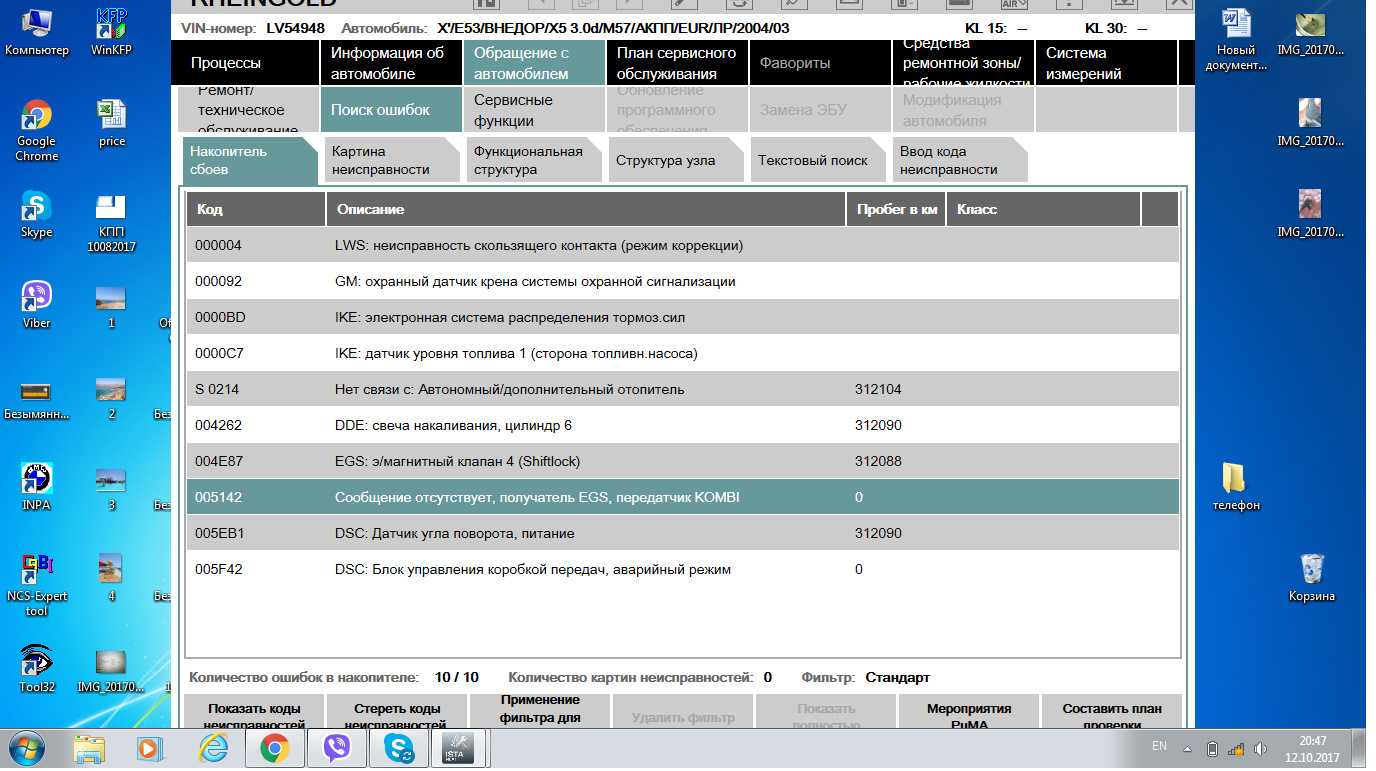This screenshot has height=771, width=1376.
Task: Open the КПП 10082017 desktop file
Action: [x=111, y=222]
